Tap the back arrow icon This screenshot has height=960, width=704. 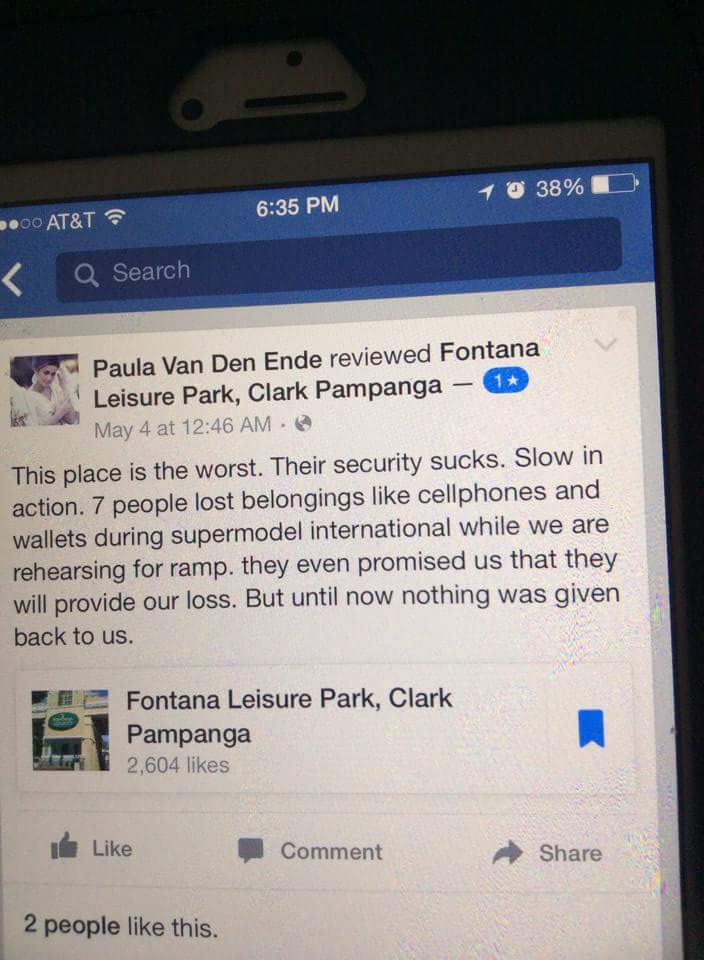tap(12, 280)
